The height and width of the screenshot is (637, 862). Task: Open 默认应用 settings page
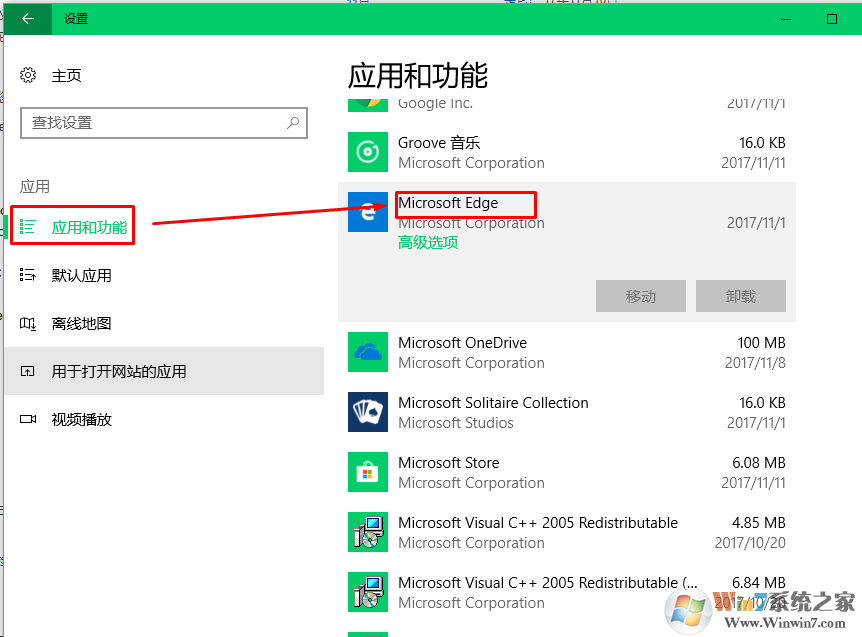[x=81, y=275]
